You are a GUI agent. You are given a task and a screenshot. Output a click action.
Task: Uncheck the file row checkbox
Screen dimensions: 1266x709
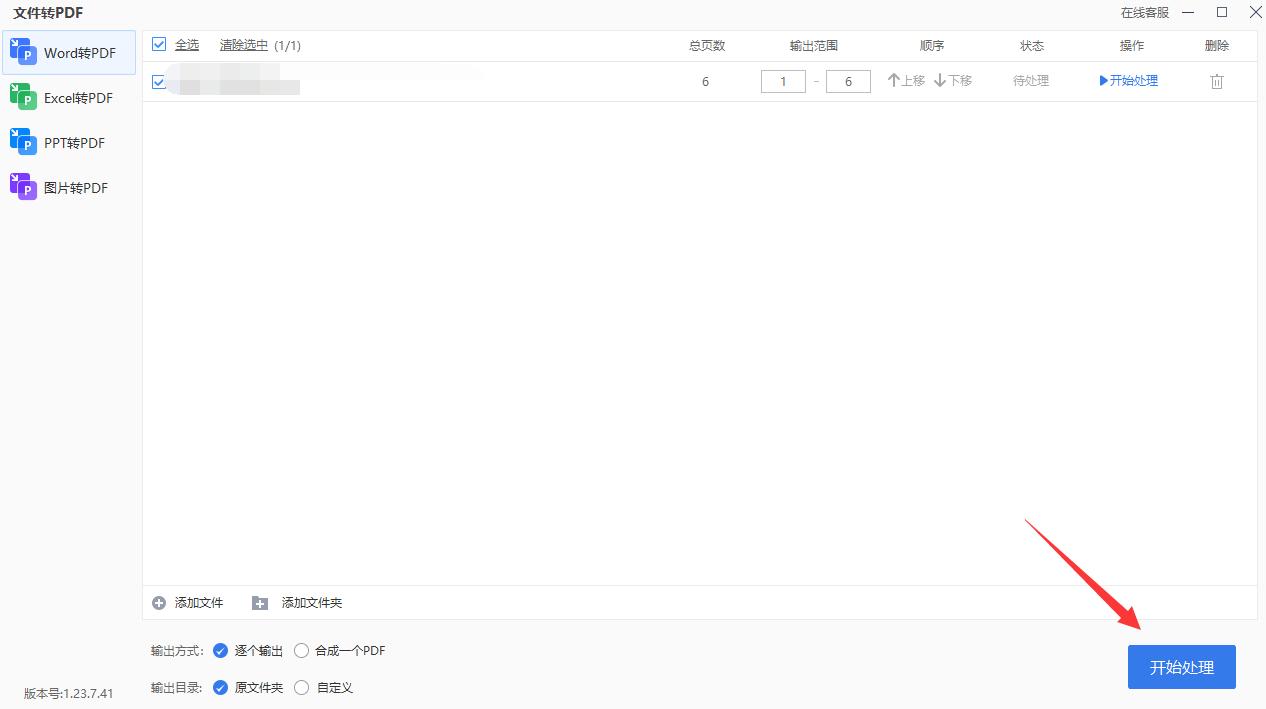[158, 81]
